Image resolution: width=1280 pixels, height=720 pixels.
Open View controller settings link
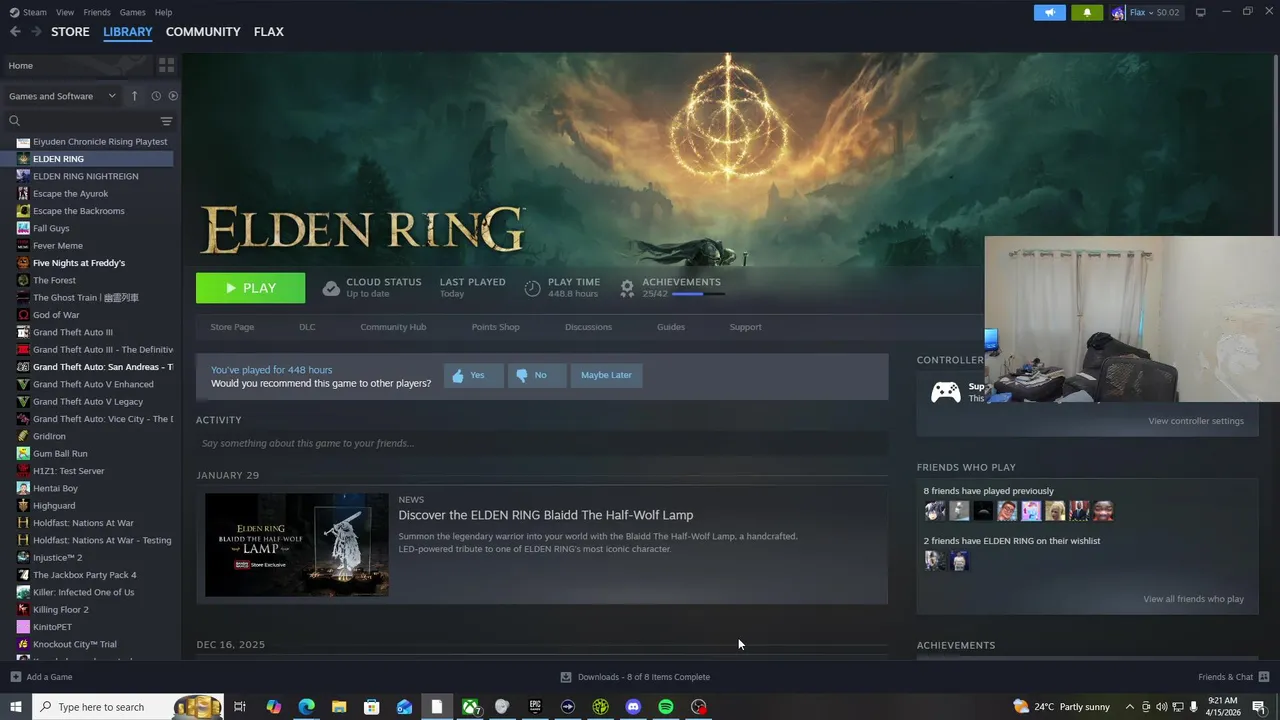[1196, 421]
